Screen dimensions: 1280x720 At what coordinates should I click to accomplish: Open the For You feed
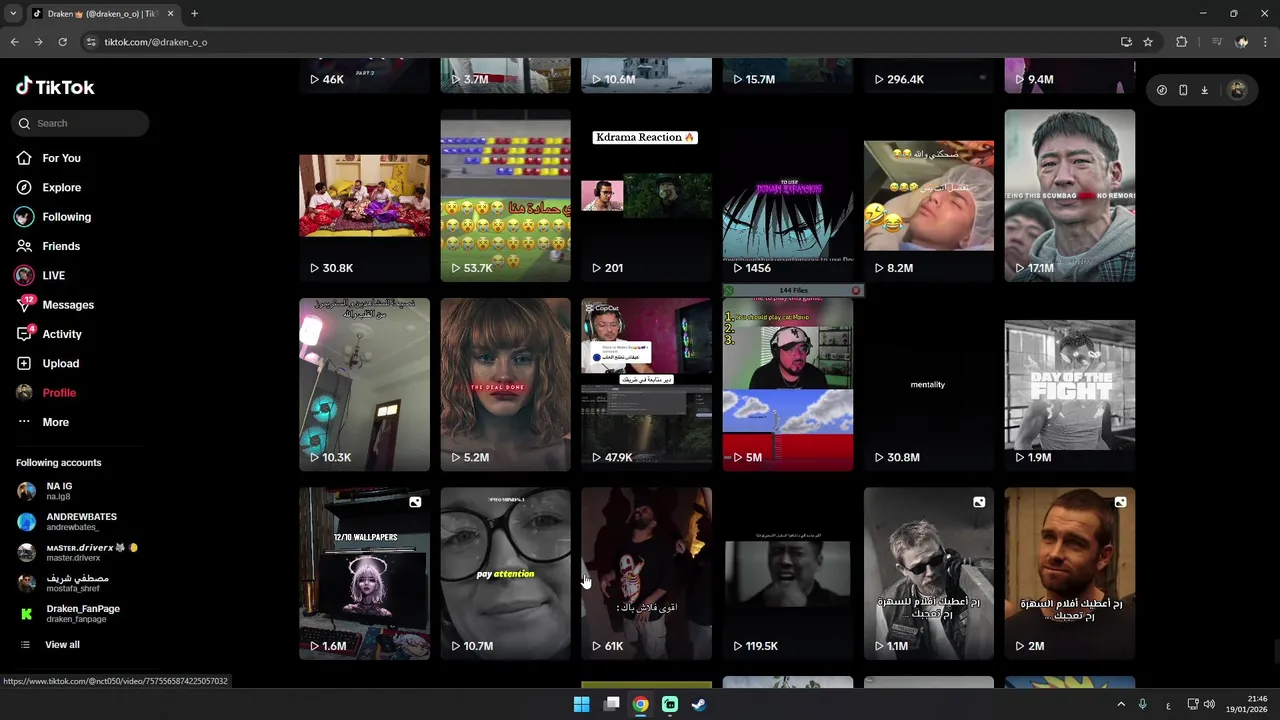click(61, 158)
